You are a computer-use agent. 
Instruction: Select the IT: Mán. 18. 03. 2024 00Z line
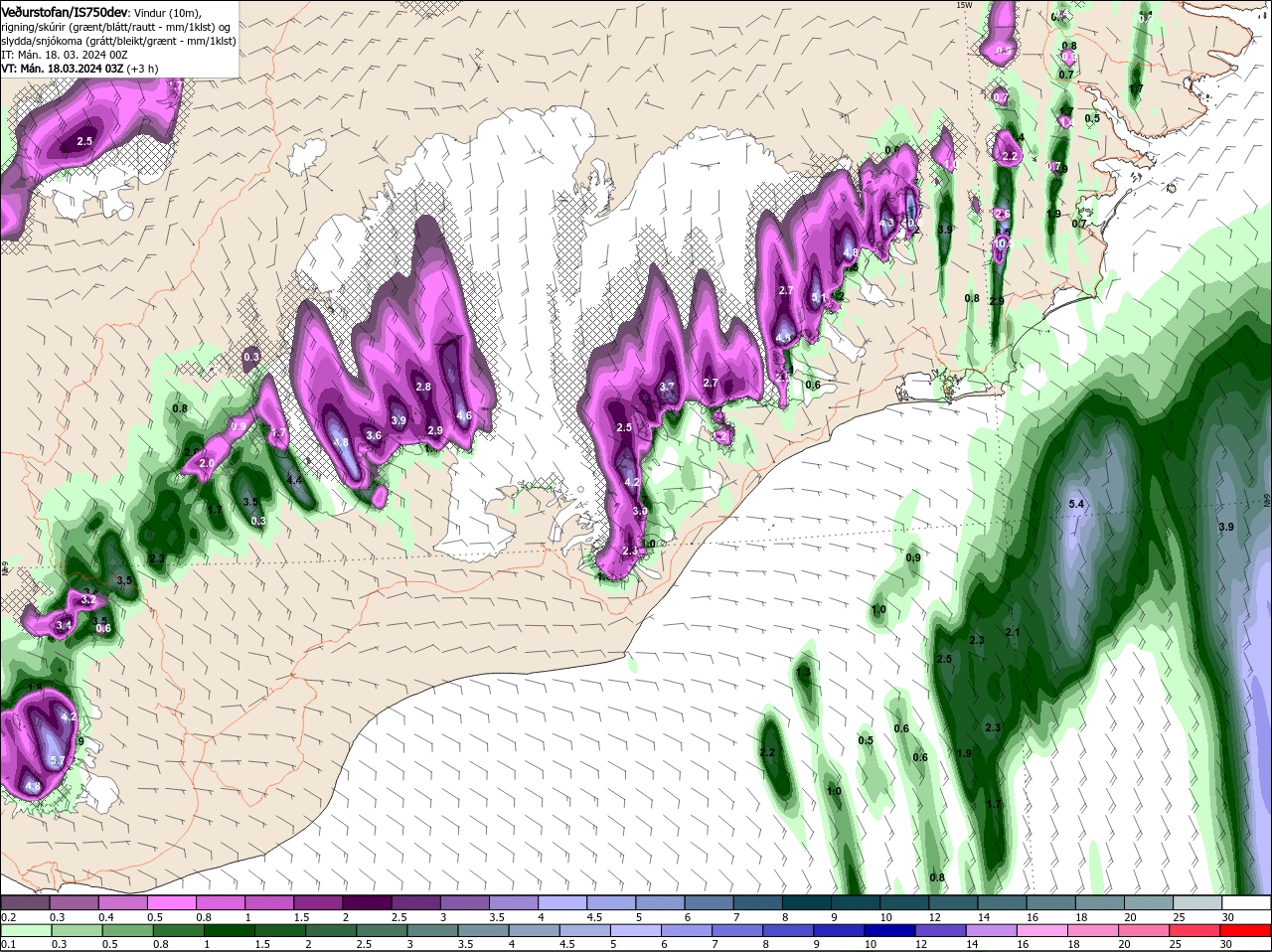click(64, 54)
